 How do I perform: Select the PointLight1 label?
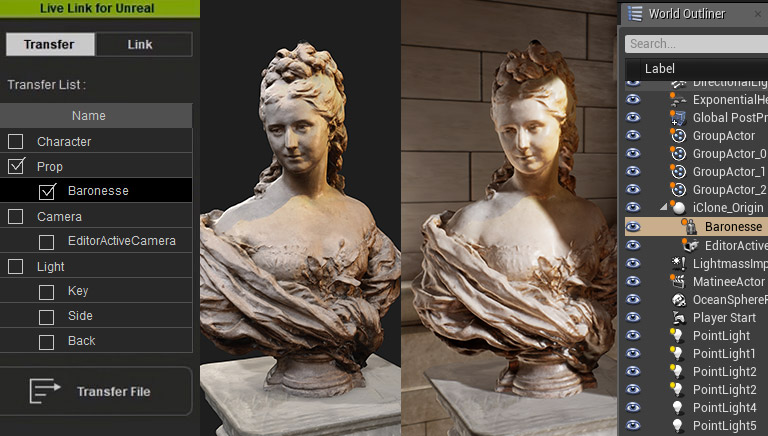724,354
